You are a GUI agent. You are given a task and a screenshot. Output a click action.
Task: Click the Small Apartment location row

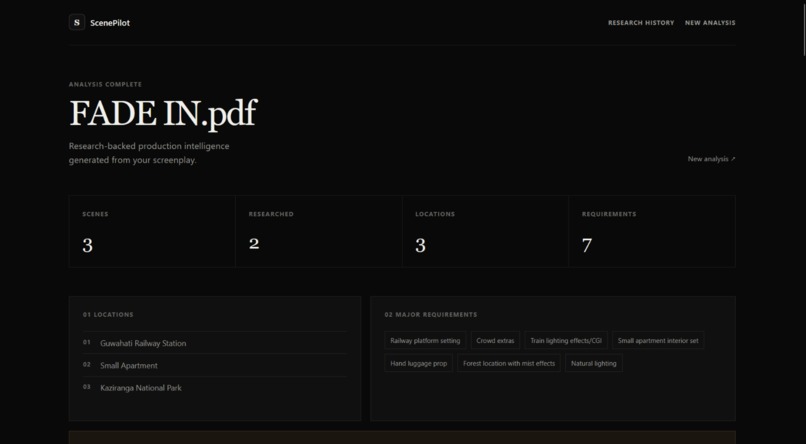coord(215,365)
